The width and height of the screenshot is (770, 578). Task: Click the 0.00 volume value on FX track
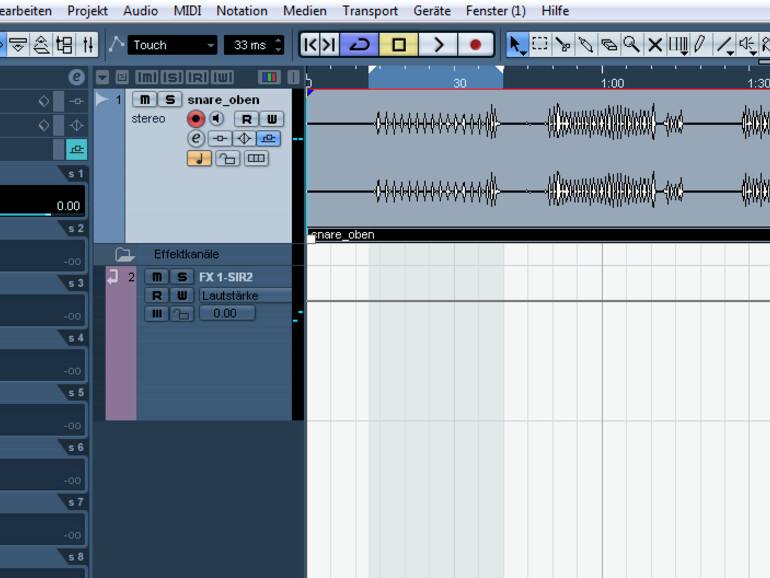(x=226, y=313)
